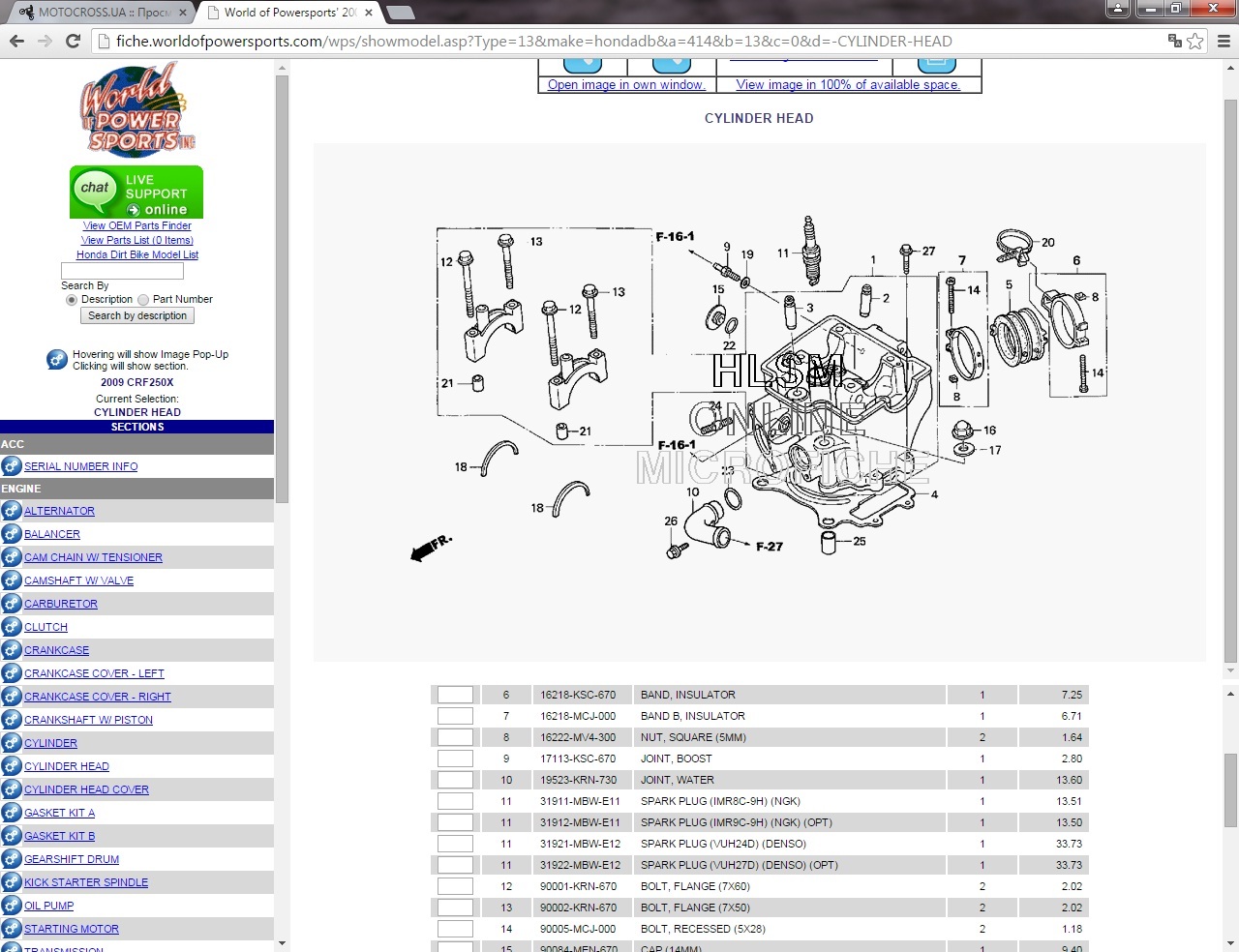Click the icon beside ALTERNATOR
1239x952 pixels.
(x=12, y=511)
